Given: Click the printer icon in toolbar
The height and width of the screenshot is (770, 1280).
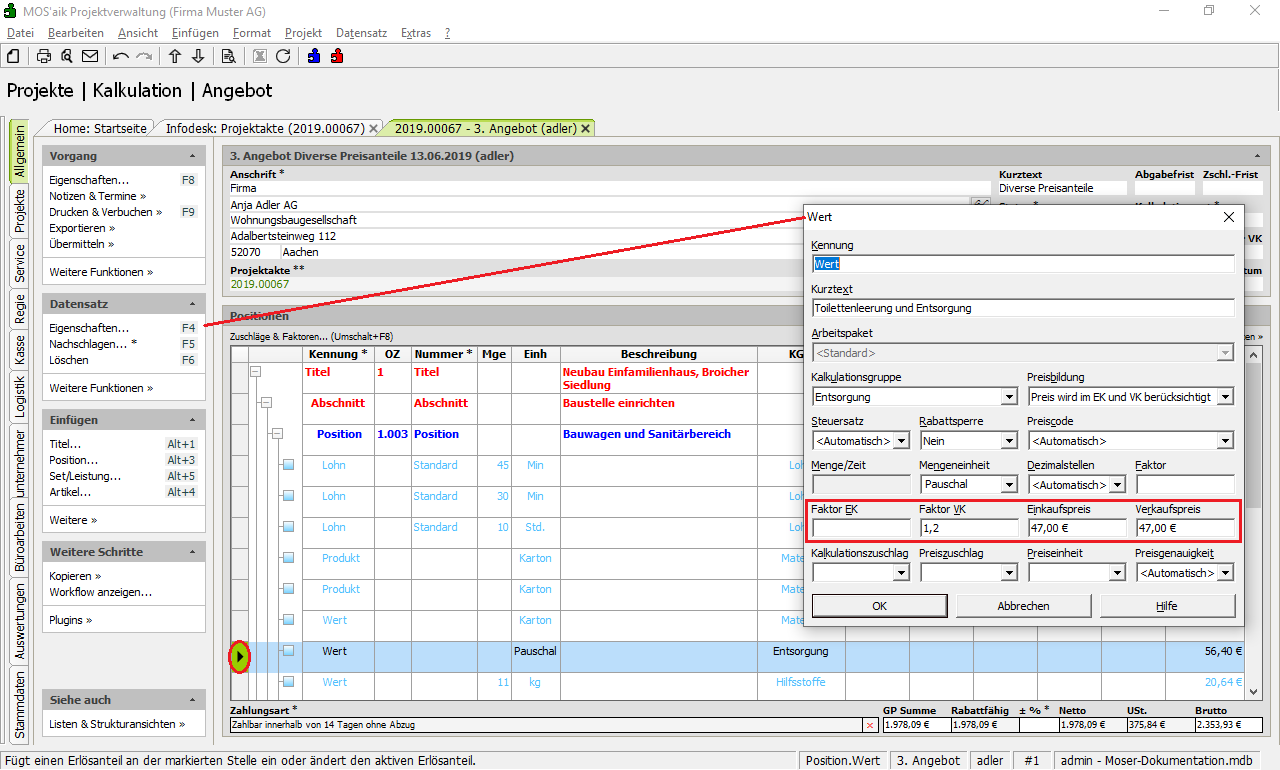Looking at the screenshot, I should point(44,56).
